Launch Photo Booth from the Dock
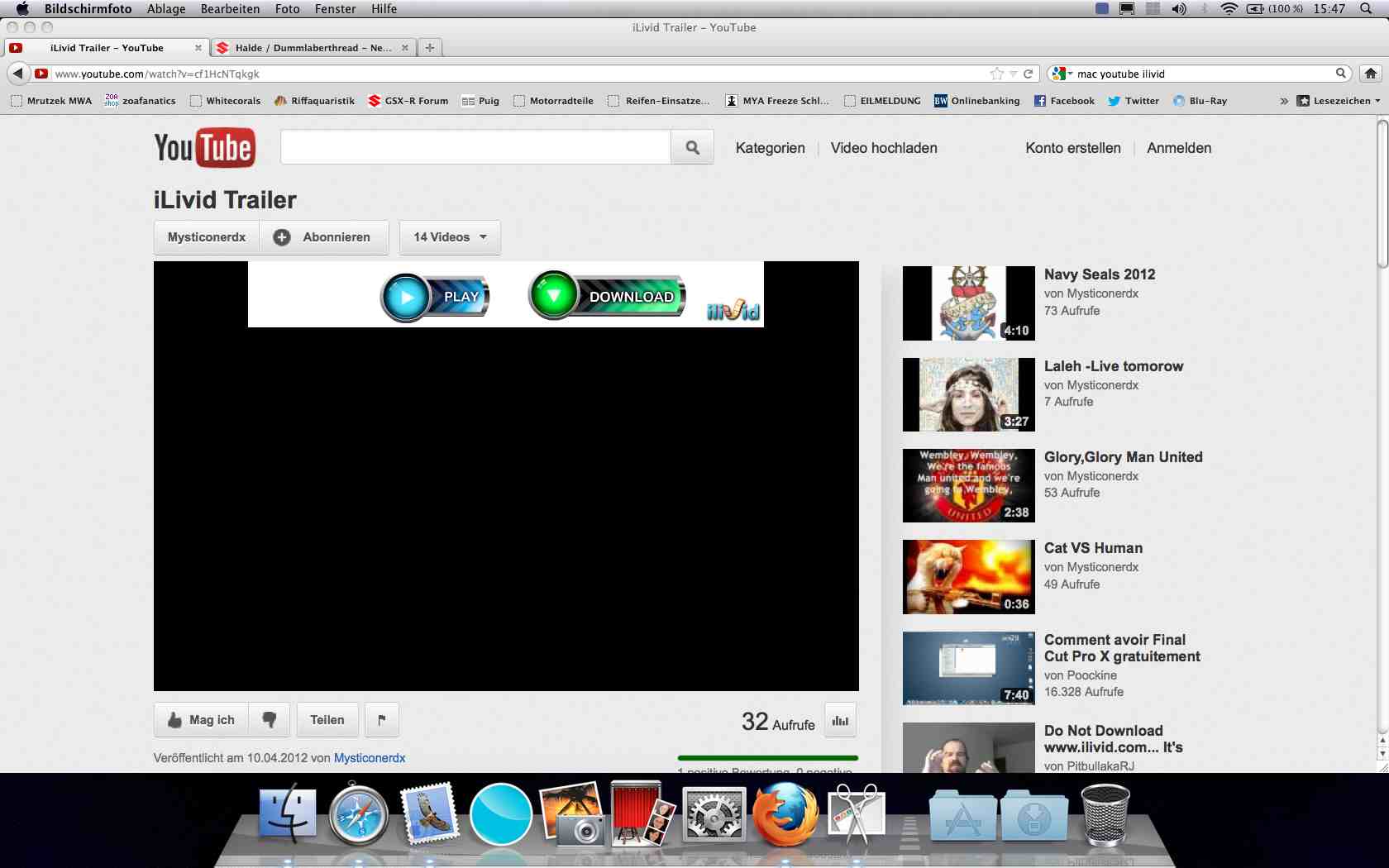1389x868 pixels. 641,814
